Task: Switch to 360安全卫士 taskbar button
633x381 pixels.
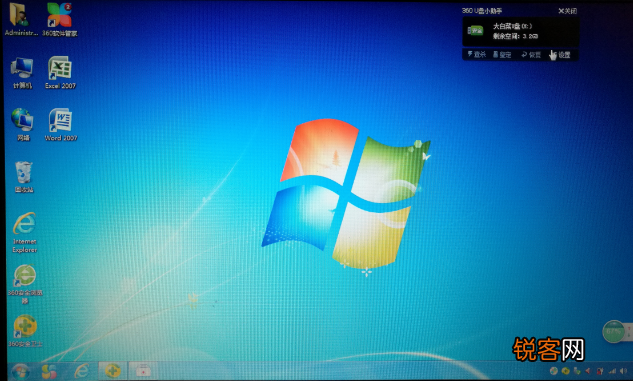Action: tap(113, 371)
